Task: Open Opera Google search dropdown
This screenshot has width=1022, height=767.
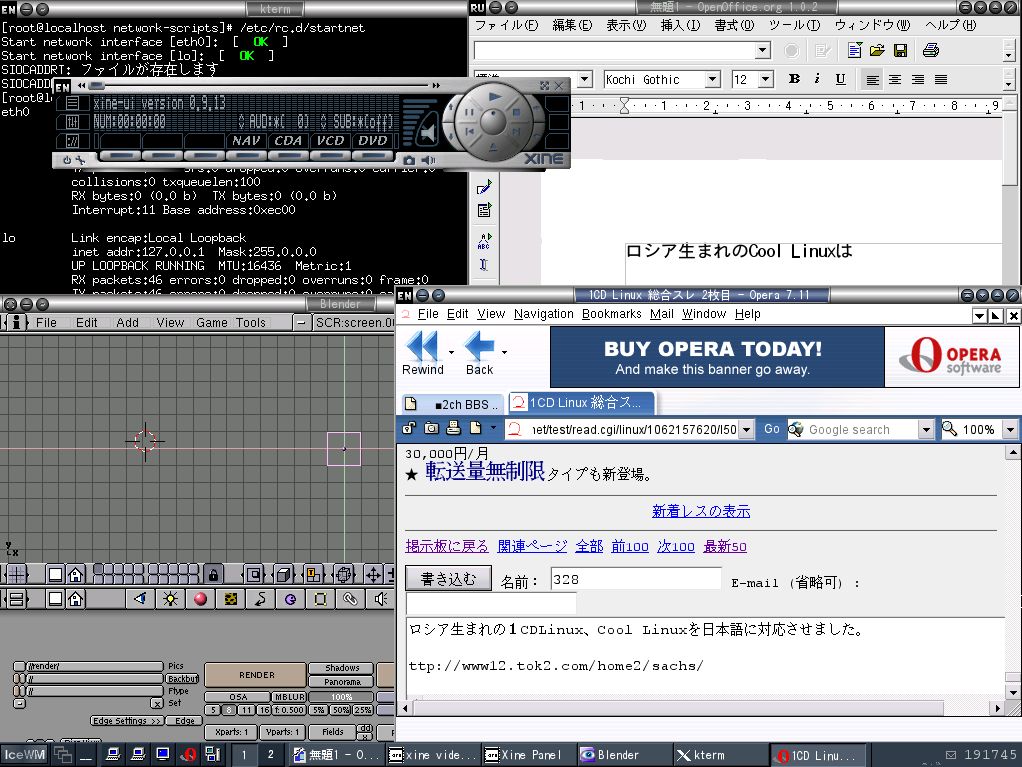Action: click(926, 429)
